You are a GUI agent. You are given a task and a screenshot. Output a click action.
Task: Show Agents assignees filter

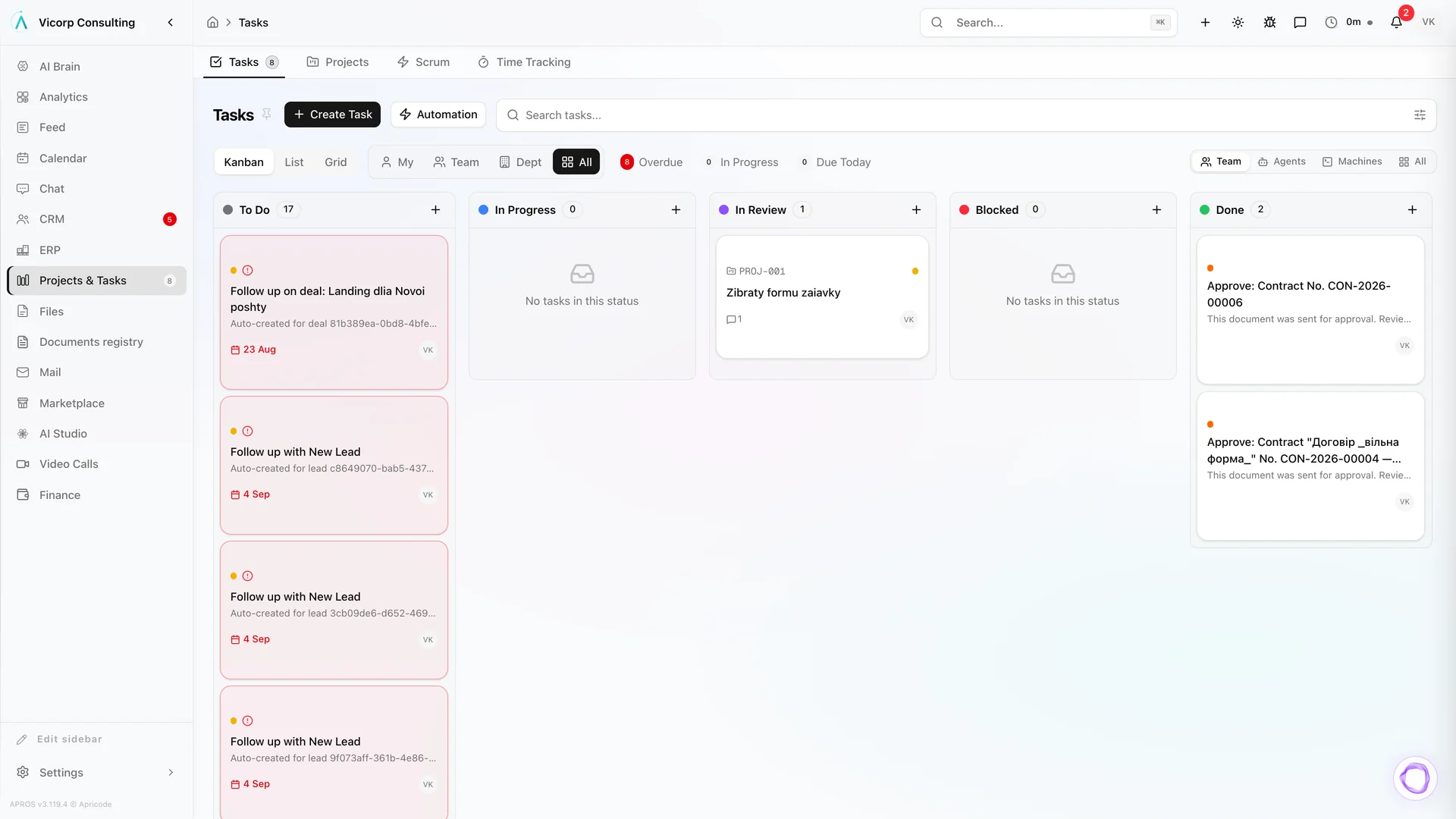[1282, 162]
